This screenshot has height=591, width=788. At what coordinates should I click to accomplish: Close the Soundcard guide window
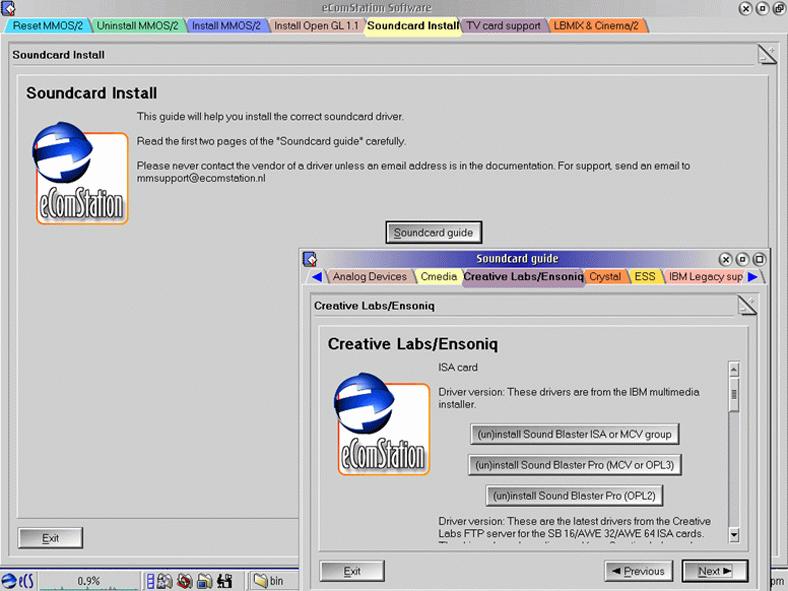click(x=725, y=259)
